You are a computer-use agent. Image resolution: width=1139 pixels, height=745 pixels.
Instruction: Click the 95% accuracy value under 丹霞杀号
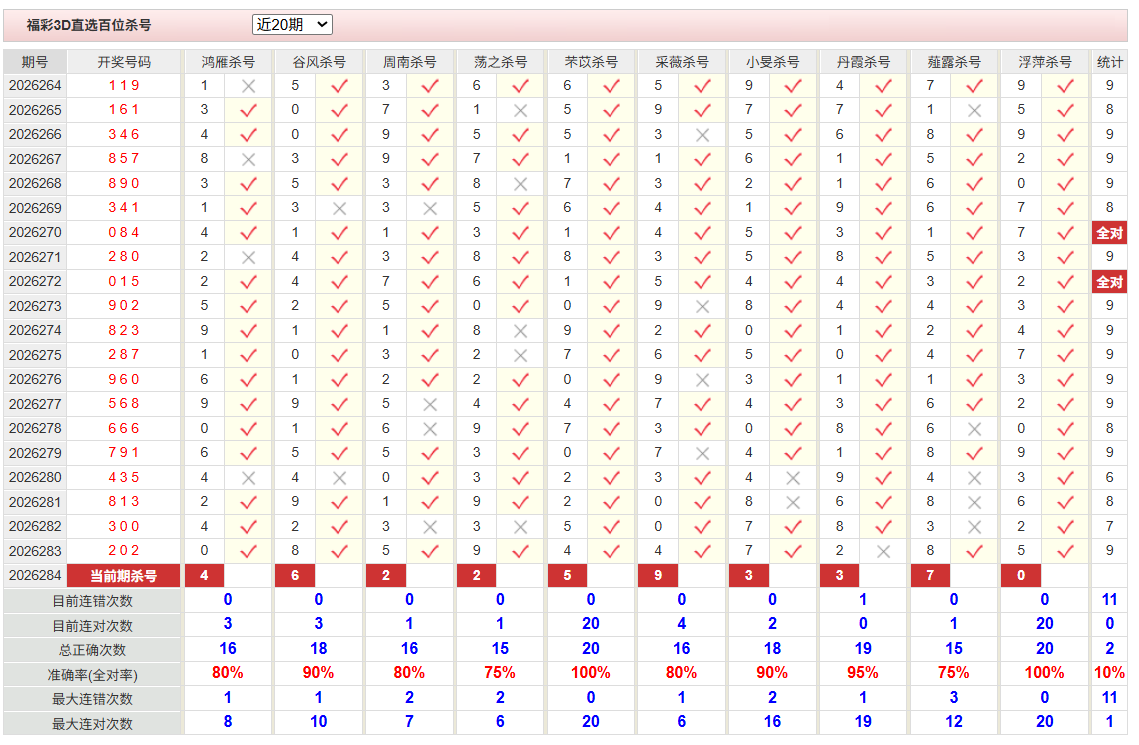[x=863, y=673]
